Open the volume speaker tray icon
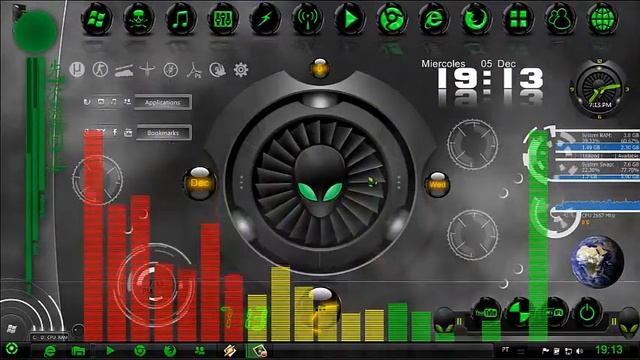 click(580, 351)
